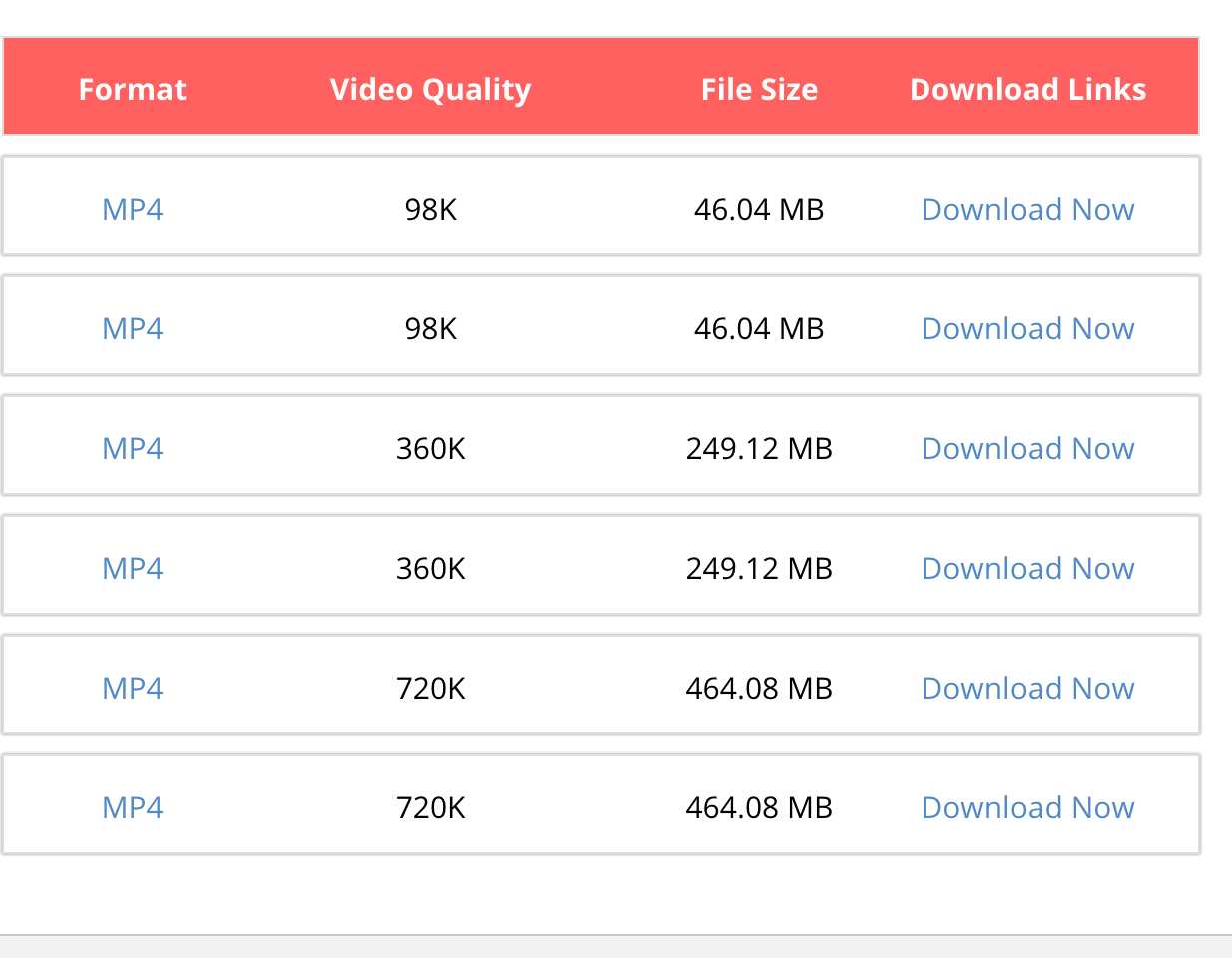The width and height of the screenshot is (1232, 958).
Task: Click the 46.04 MB size in the first row
Action: 759,210
